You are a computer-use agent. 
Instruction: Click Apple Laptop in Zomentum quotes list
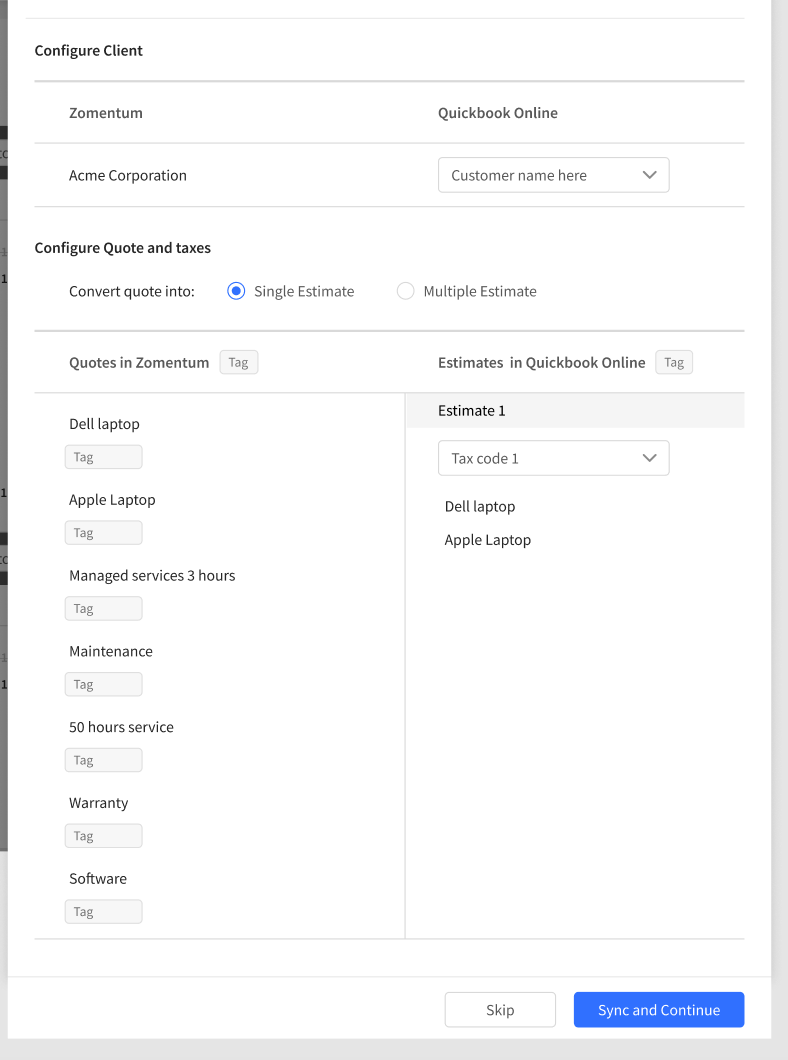tap(112, 500)
